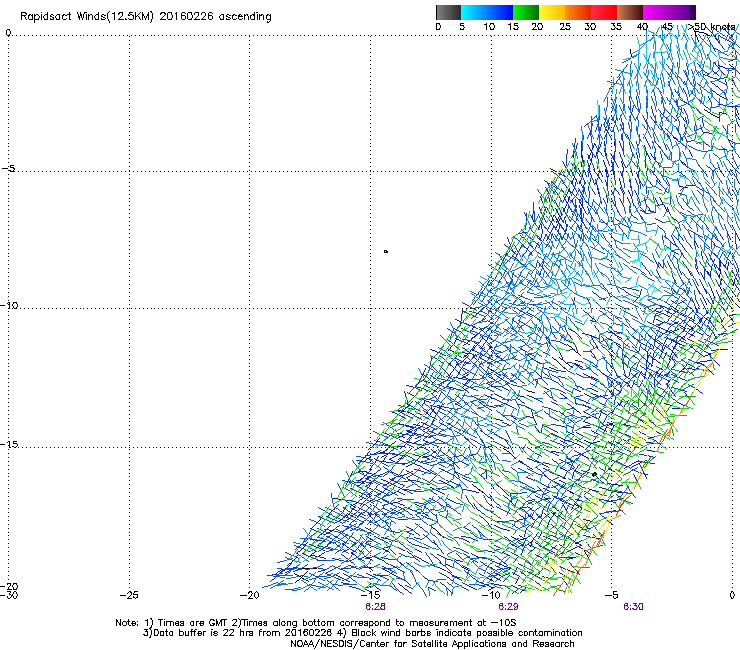Click the "40" label under the color bar
This screenshot has height=650, width=740.
pyautogui.click(x=642, y=27)
